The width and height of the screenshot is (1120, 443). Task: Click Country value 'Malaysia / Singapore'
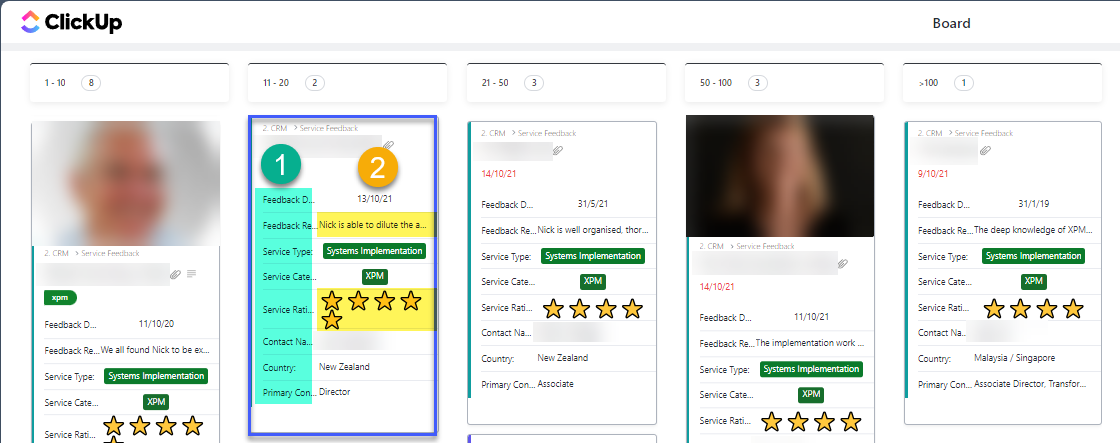click(1014, 357)
